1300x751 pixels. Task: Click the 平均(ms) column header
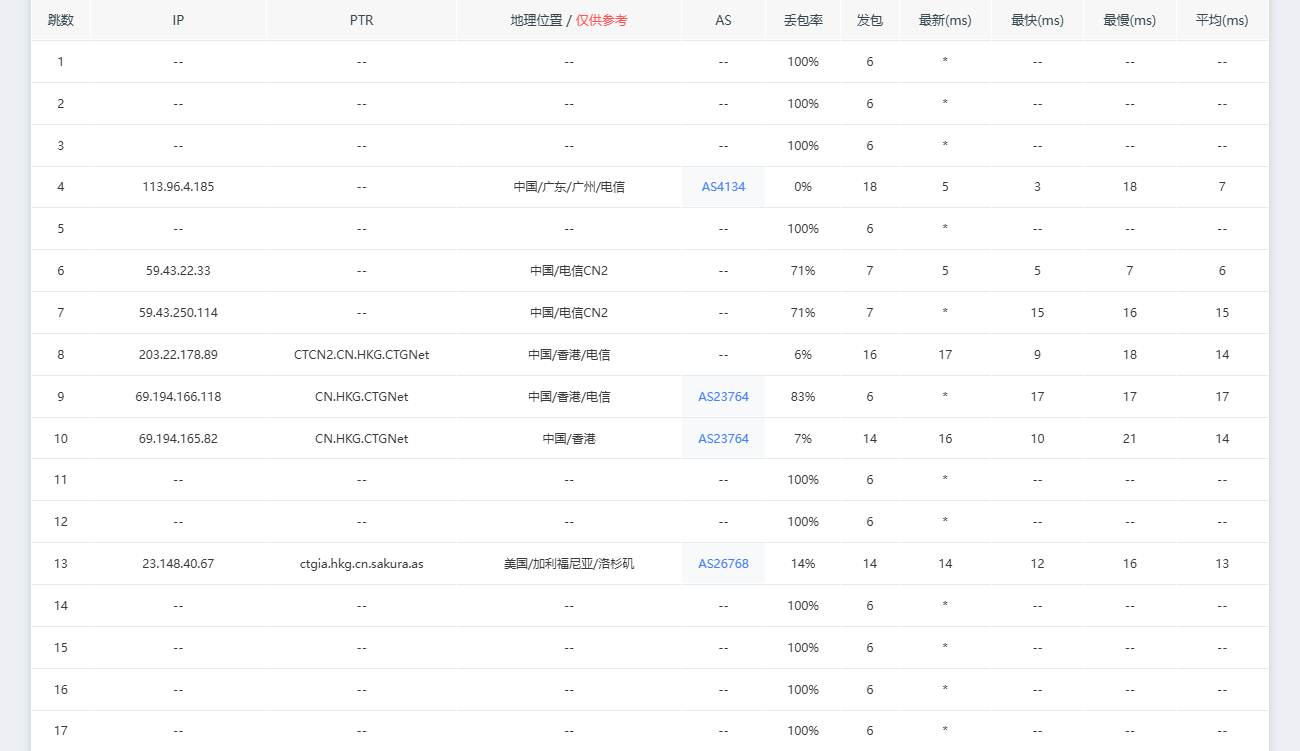pyautogui.click(x=1222, y=20)
